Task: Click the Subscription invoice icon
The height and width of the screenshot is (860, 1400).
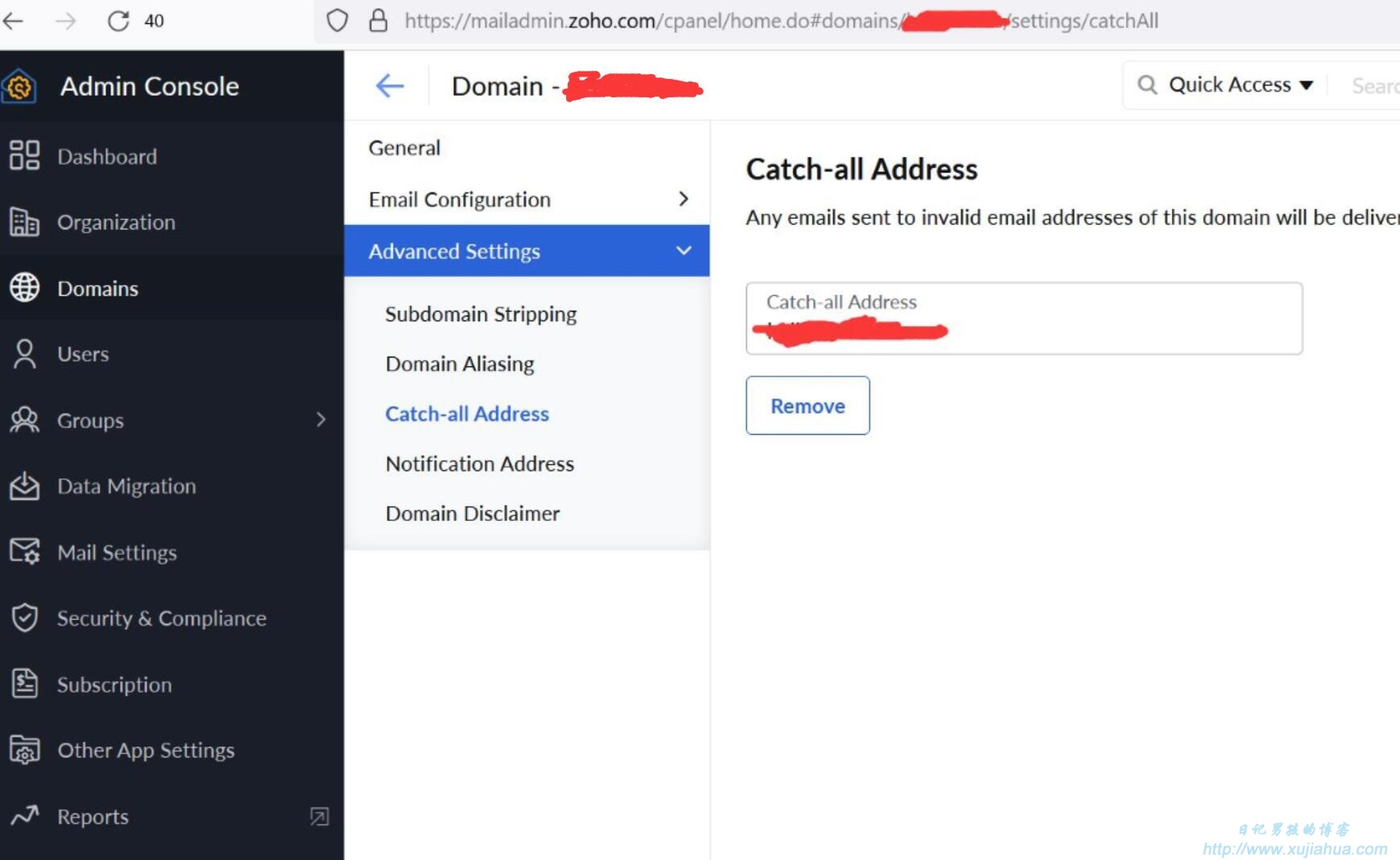Action: click(x=24, y=684)
